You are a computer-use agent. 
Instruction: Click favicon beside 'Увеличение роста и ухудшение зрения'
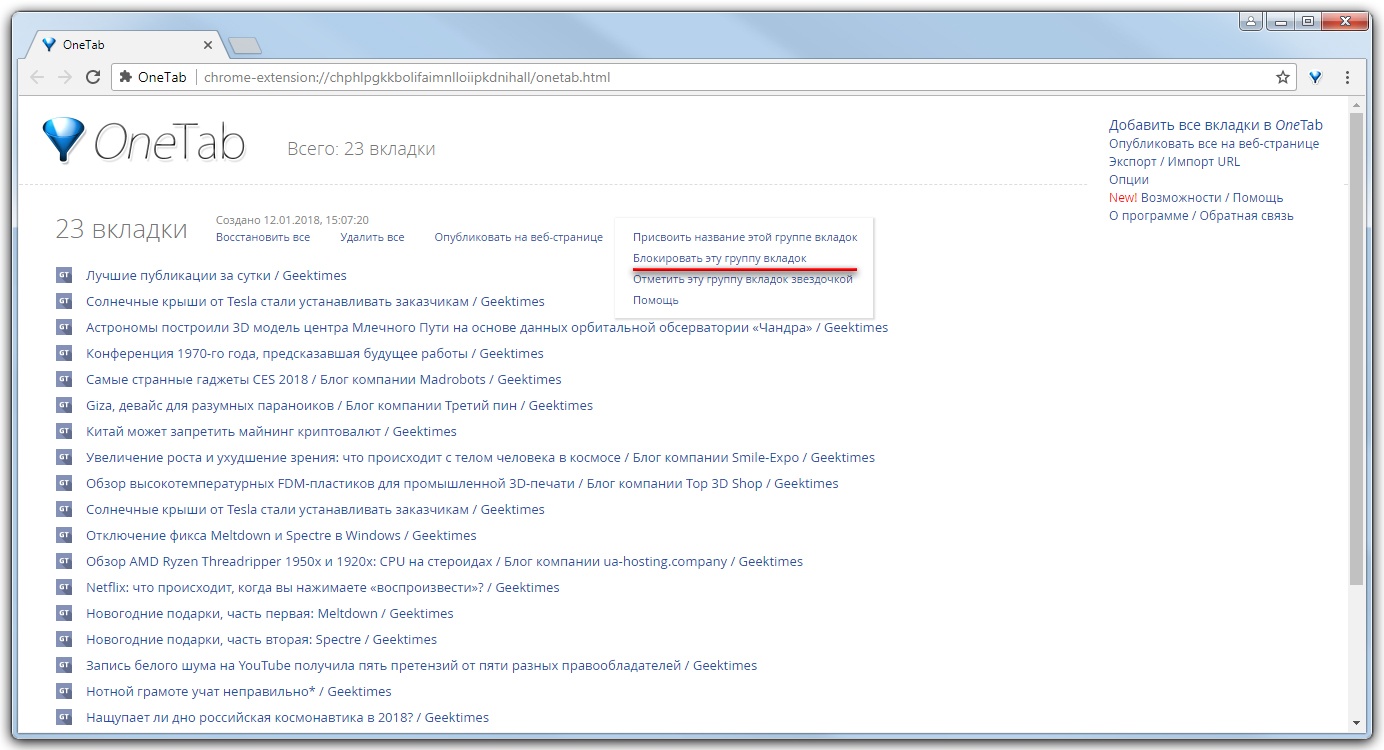(x=64, y=457)
